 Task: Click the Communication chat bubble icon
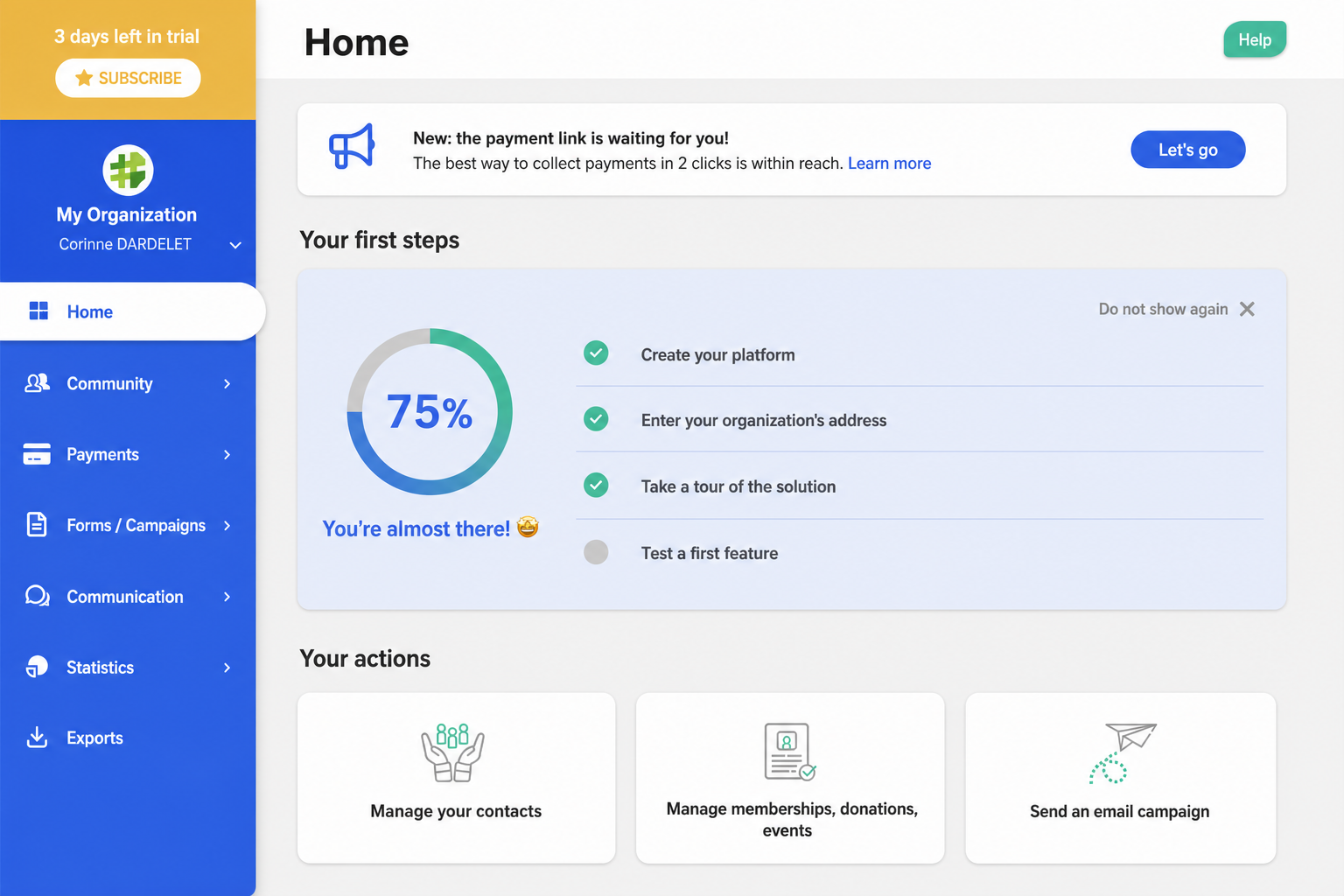coord(37,596)
